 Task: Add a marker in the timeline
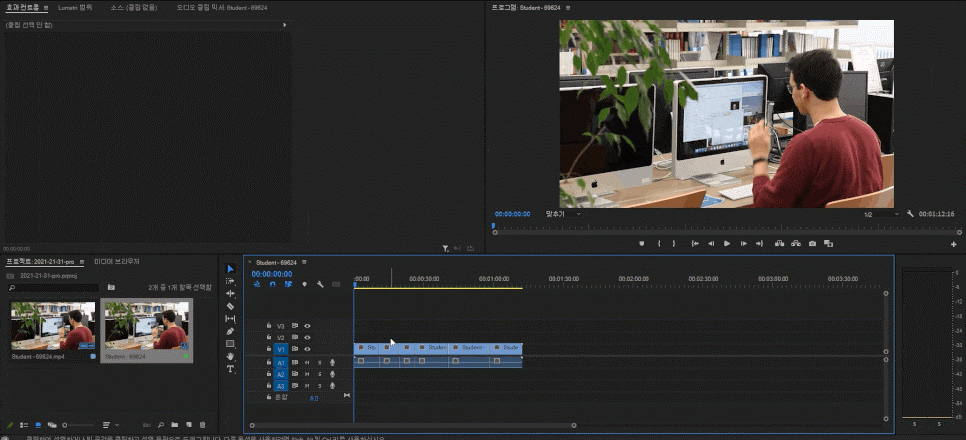304,284
